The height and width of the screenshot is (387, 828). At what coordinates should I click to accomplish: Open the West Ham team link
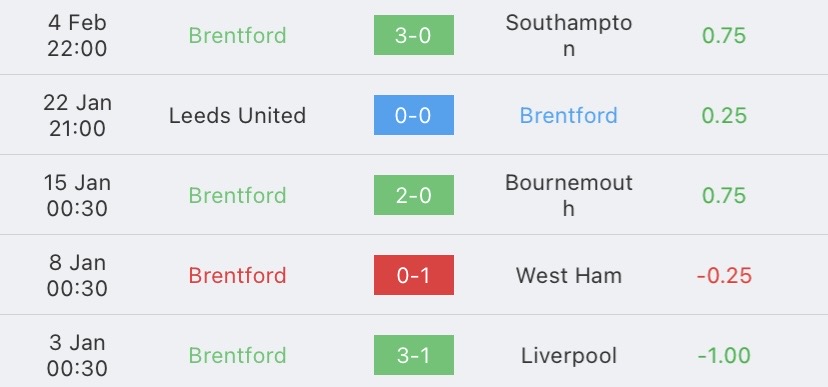click(569, 276)
